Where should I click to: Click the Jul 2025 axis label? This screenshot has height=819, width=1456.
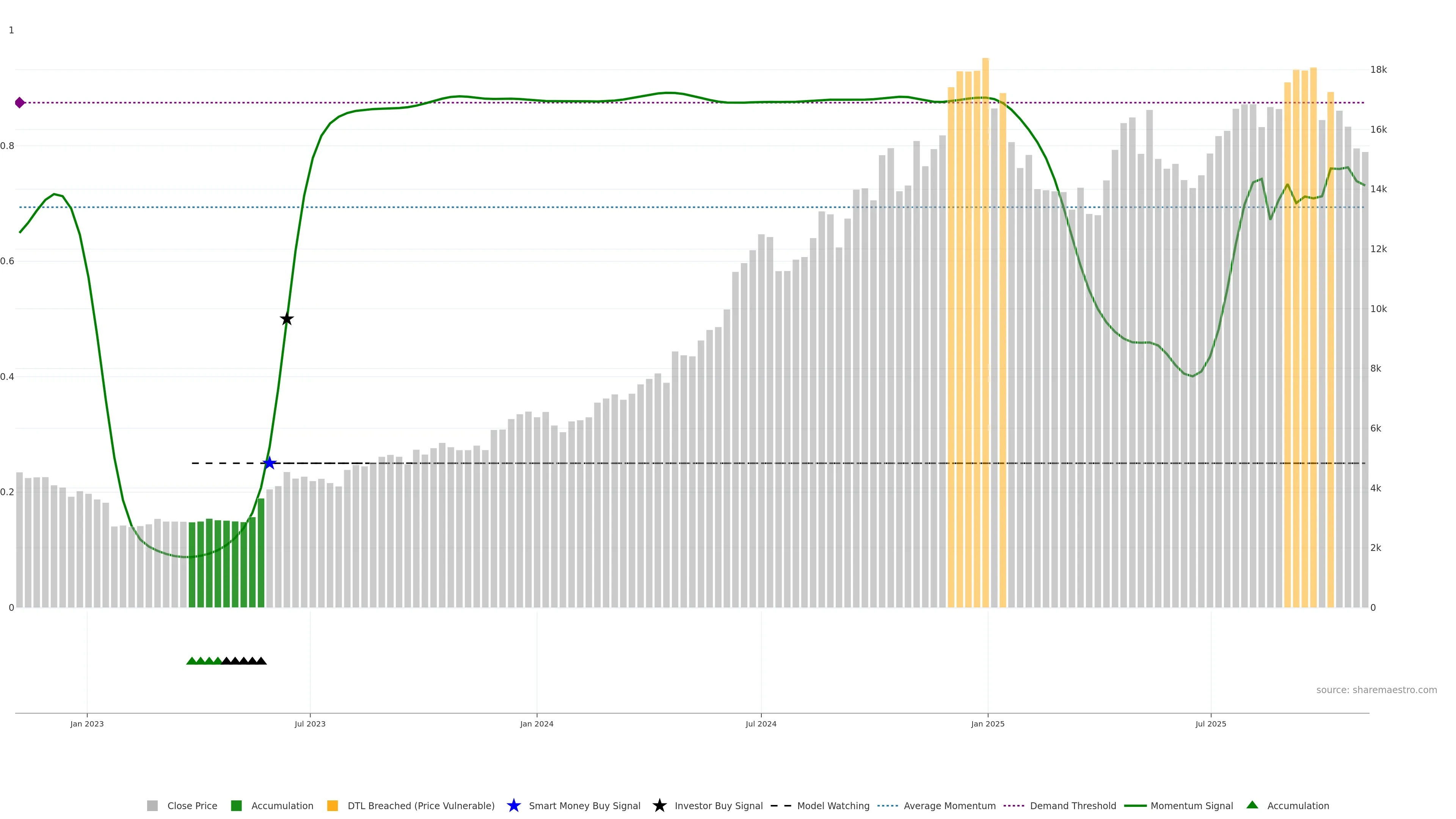point(1211,723)
